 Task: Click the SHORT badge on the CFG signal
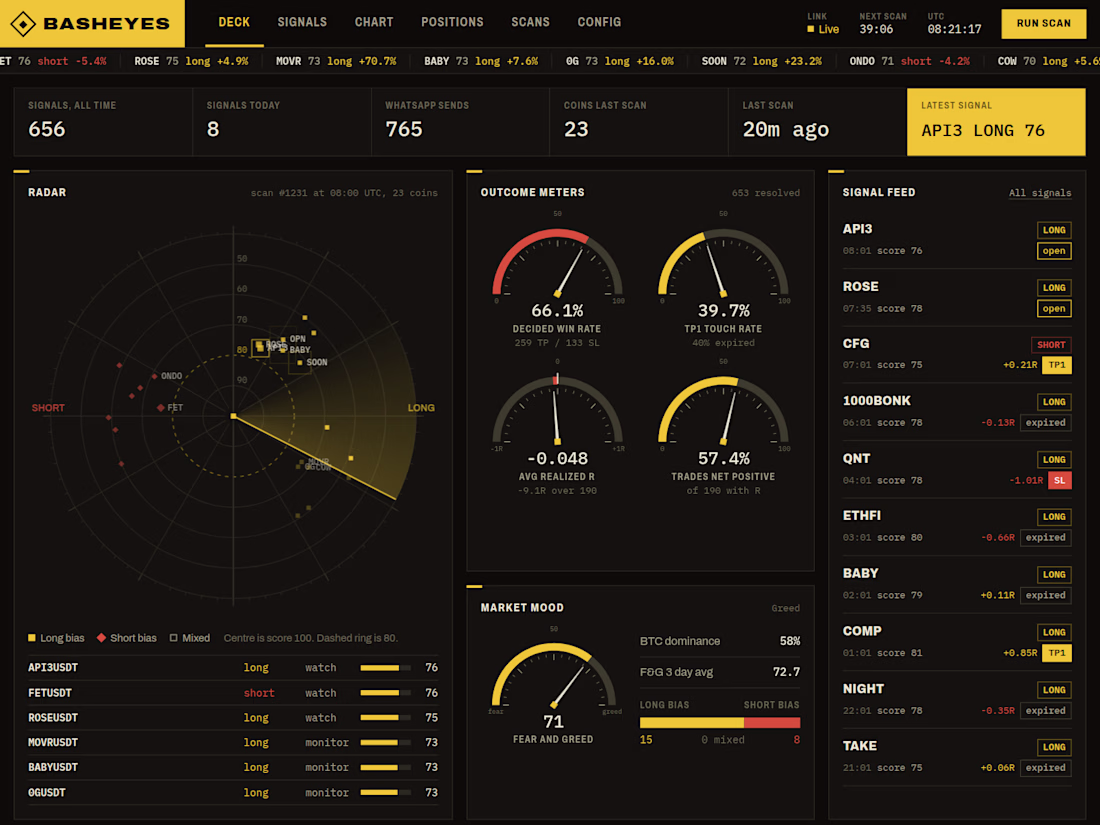pyautogui.click(x=1051, y=344)
